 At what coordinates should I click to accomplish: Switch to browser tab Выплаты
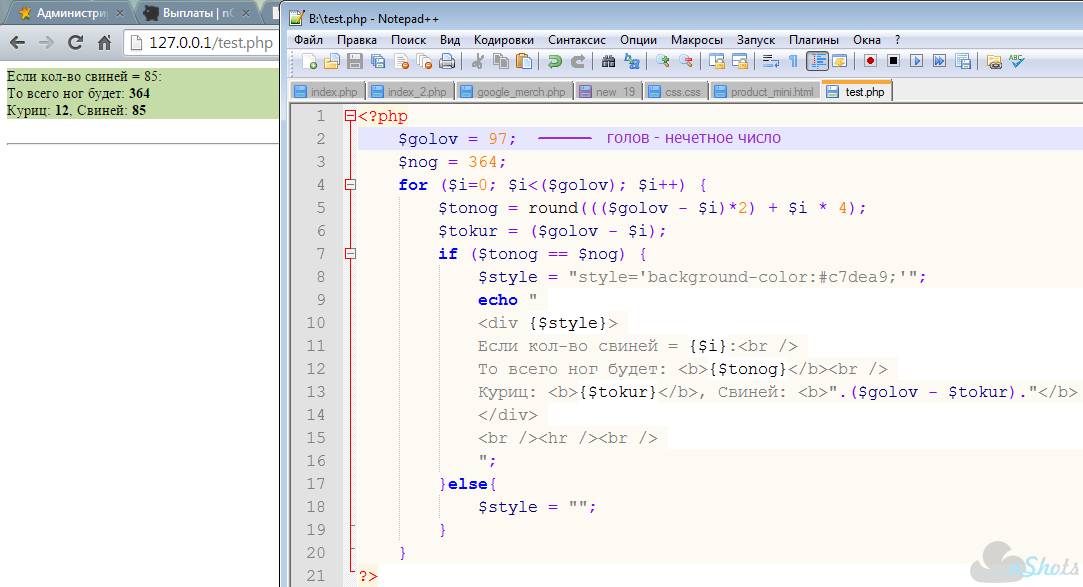(x=195, y=13)
